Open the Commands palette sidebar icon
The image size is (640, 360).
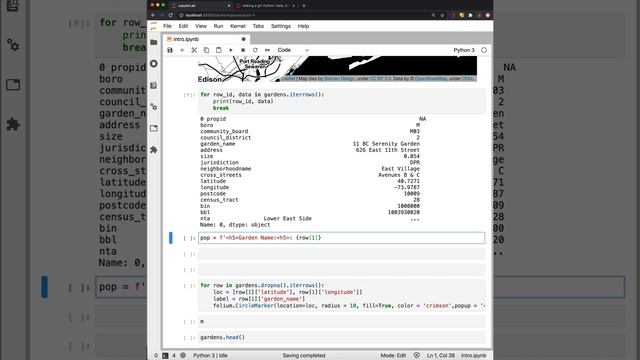(154, 85)
